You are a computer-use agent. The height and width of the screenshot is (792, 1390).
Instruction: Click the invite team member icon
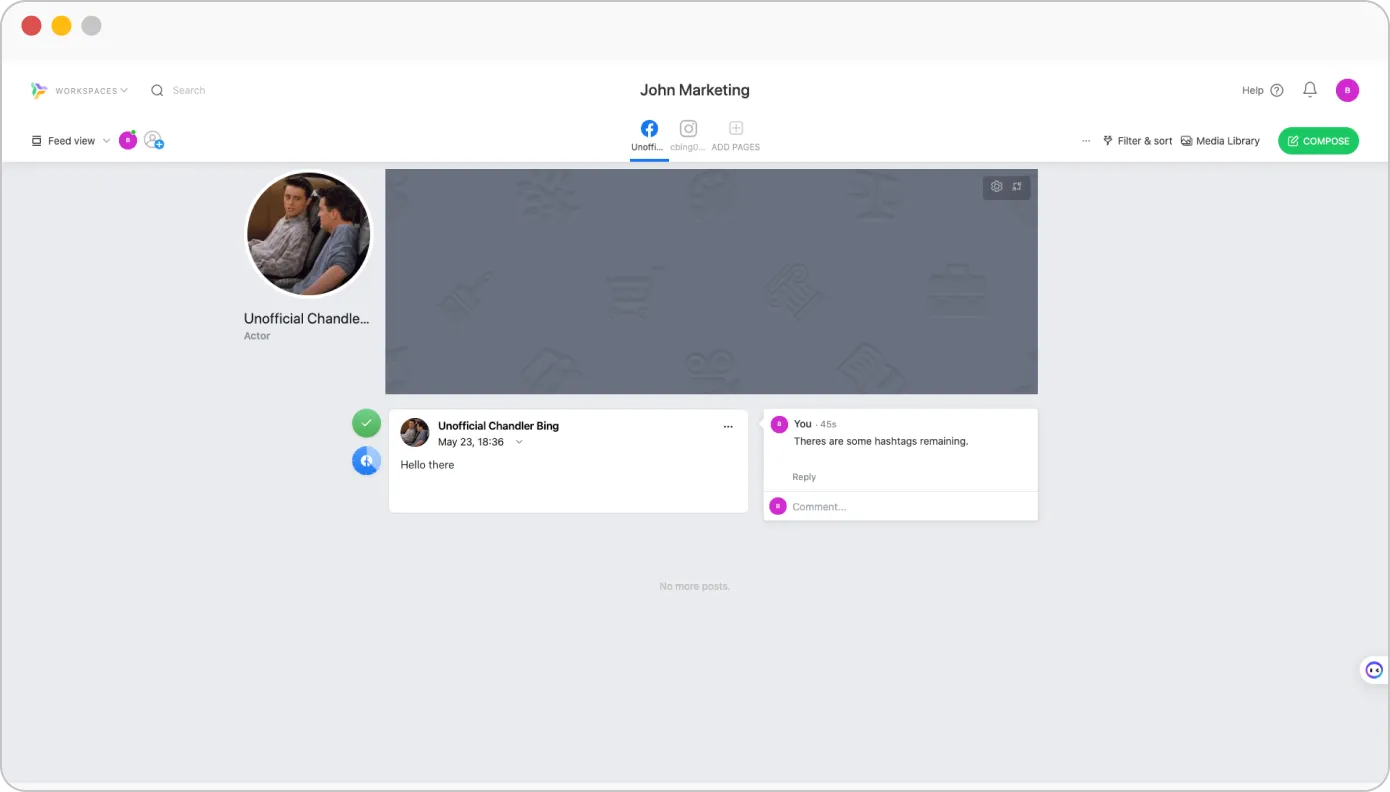[154, 141]
